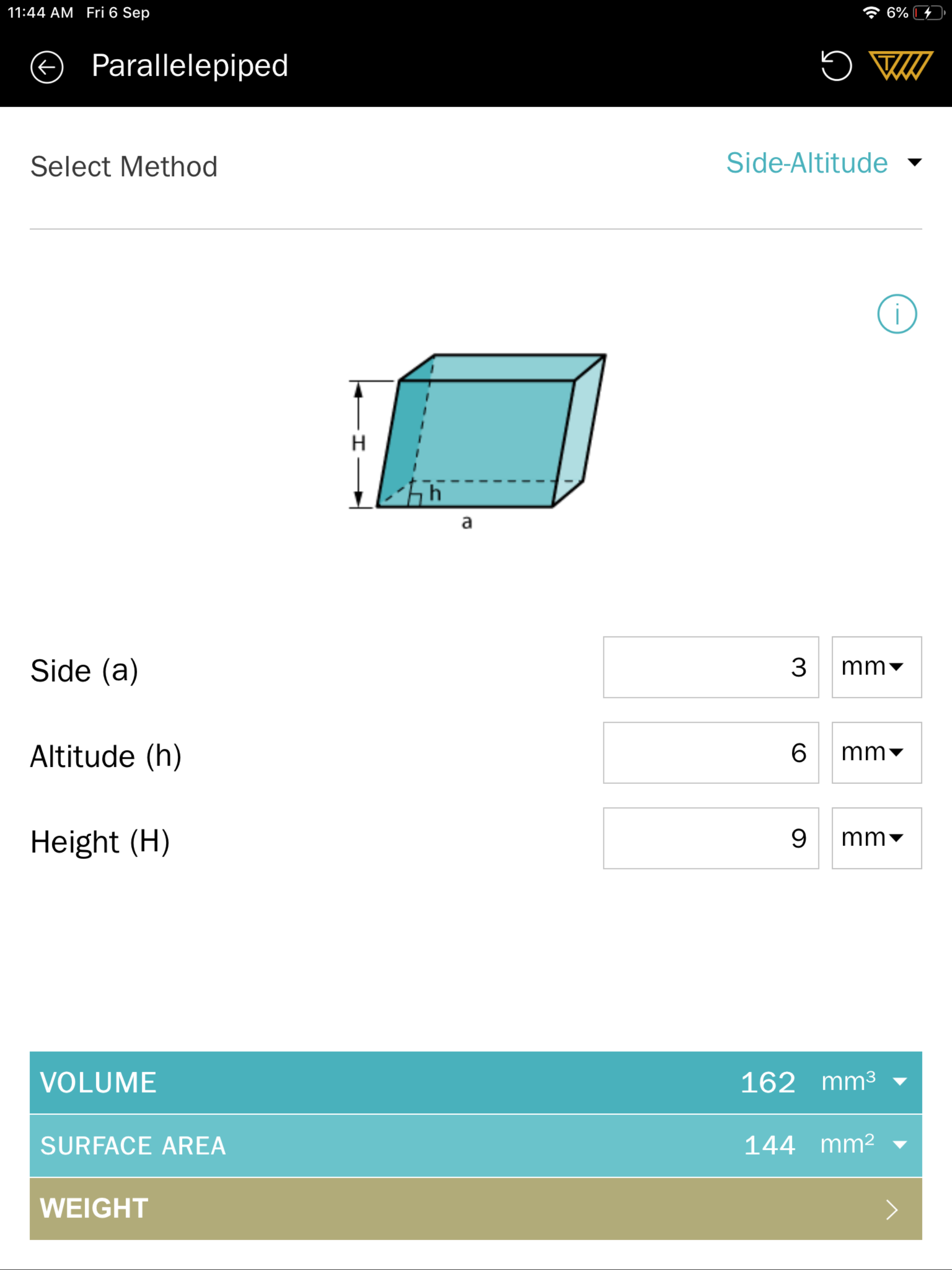Change units for Altitude (h)

click(x=876, y=753)
